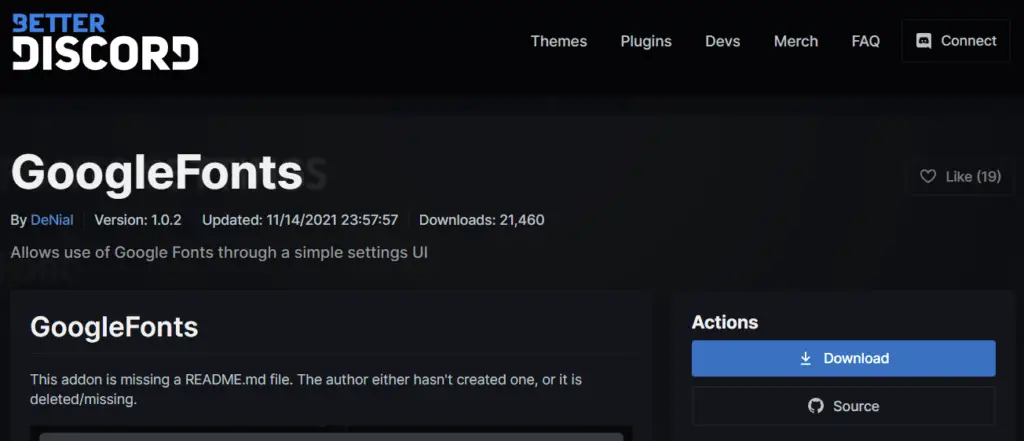This screenshot has height=441, width=1024.
Task: Open the Devs nav item
Action: (722, 41)
